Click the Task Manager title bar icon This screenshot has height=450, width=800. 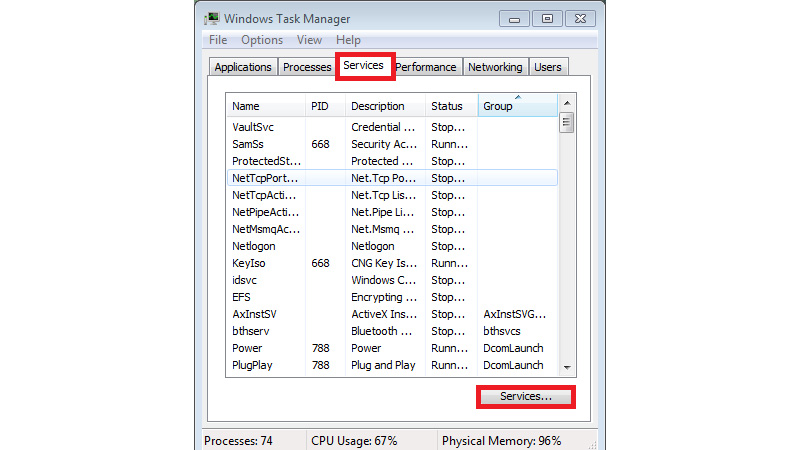tap(212, 18)
